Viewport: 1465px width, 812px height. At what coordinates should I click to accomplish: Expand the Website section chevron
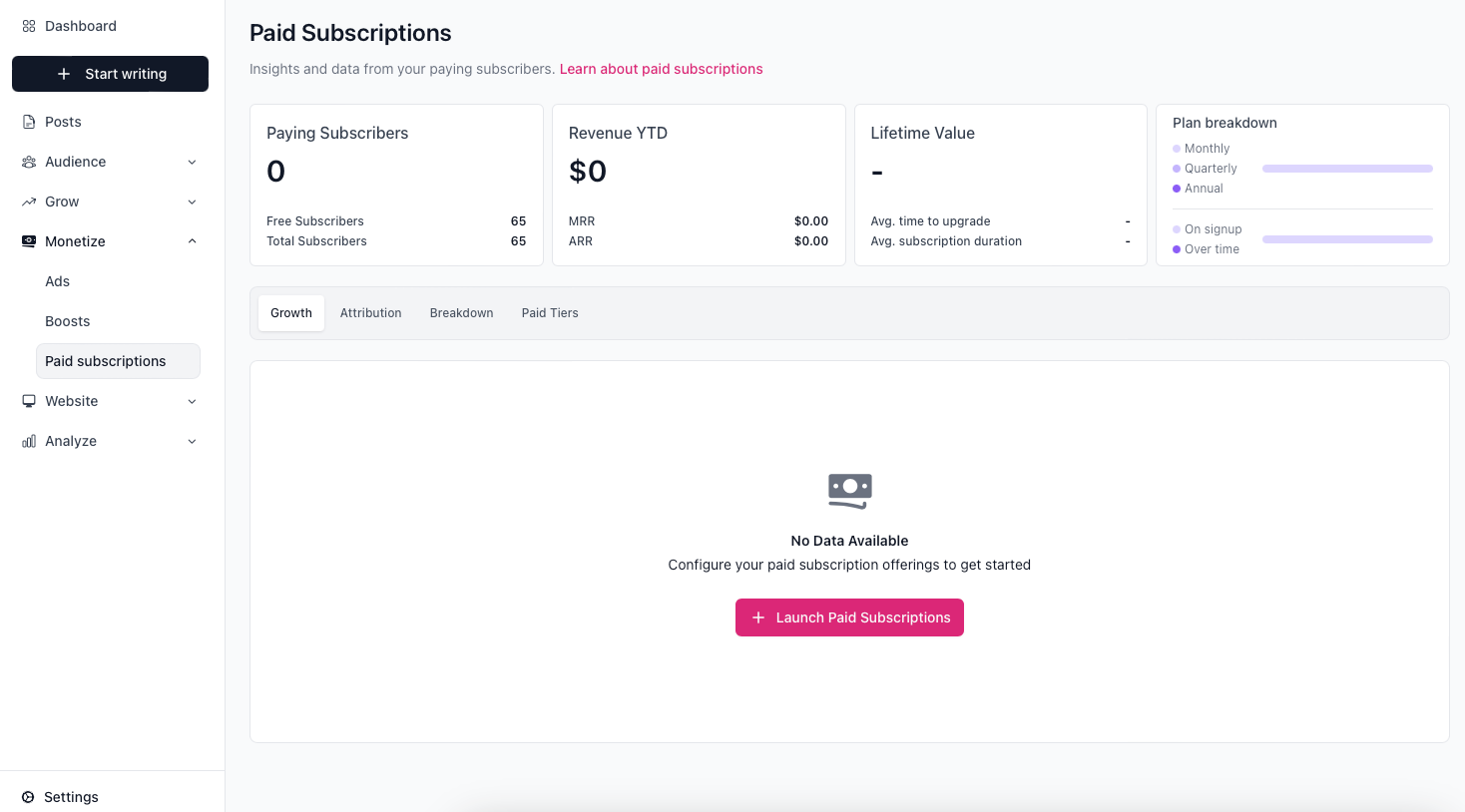[192, 401]
